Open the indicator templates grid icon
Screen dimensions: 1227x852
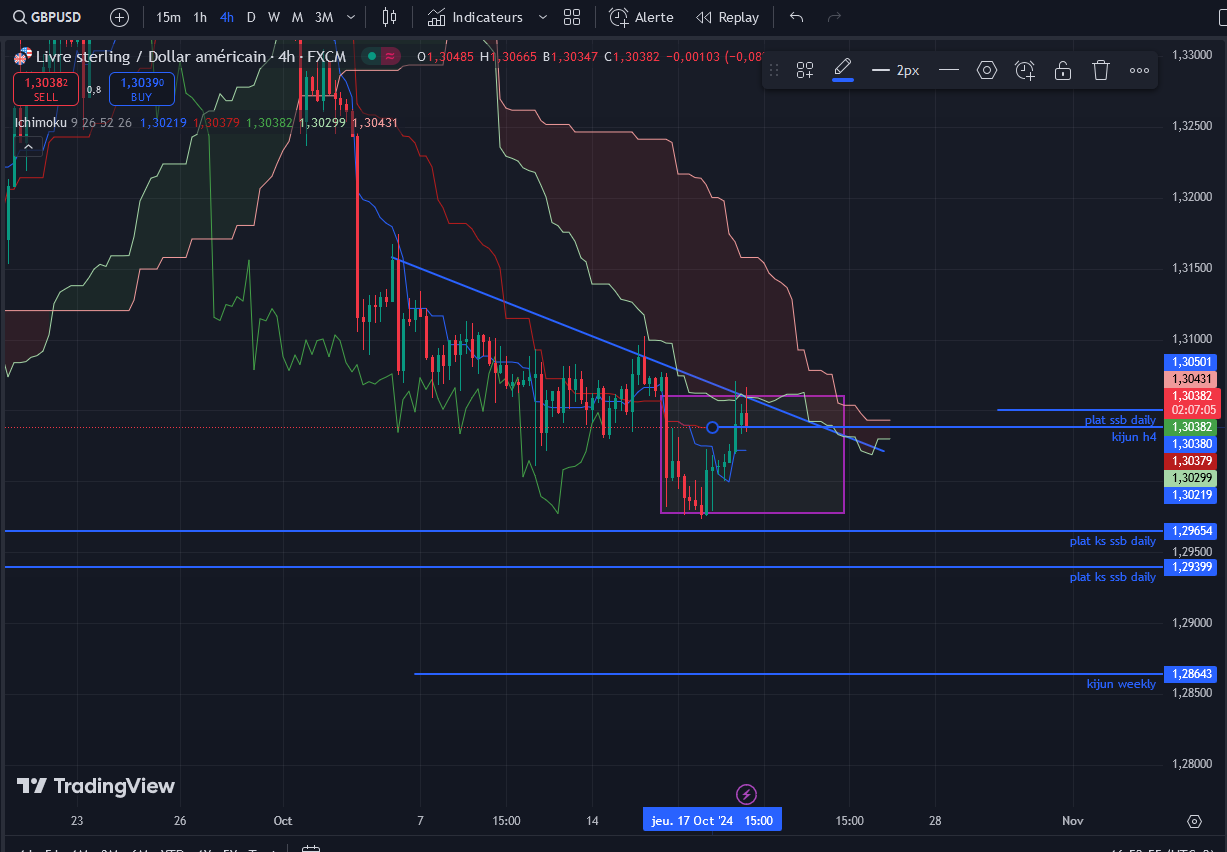click(572, 17)
